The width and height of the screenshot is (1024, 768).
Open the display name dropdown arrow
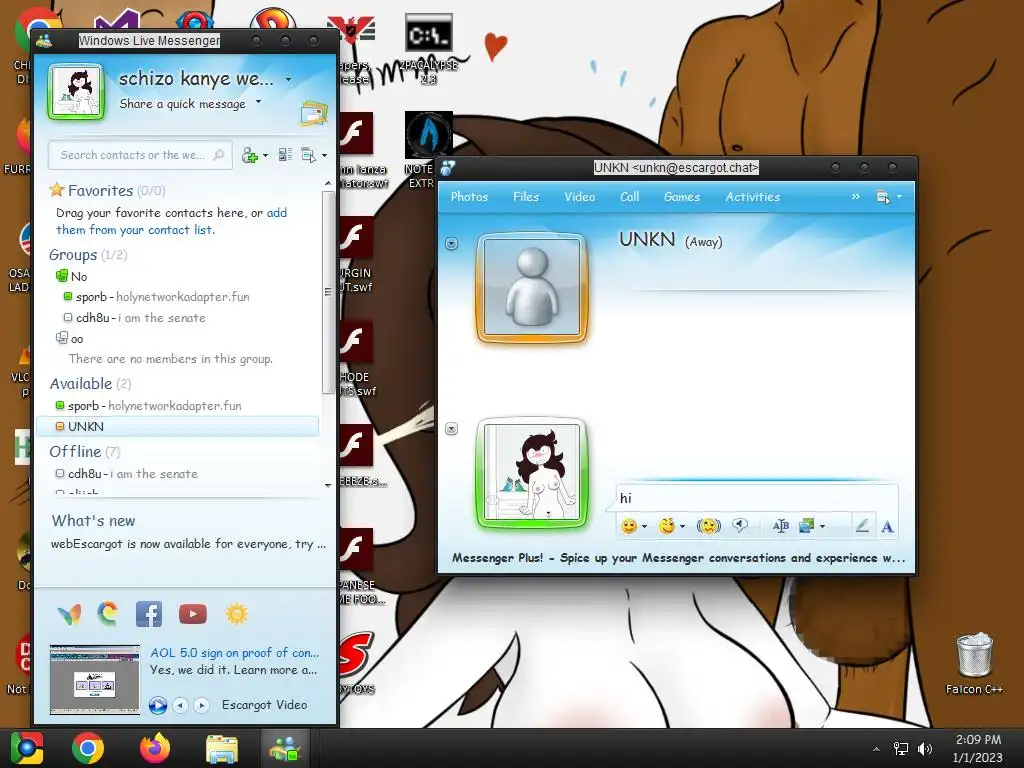point(288,80)
